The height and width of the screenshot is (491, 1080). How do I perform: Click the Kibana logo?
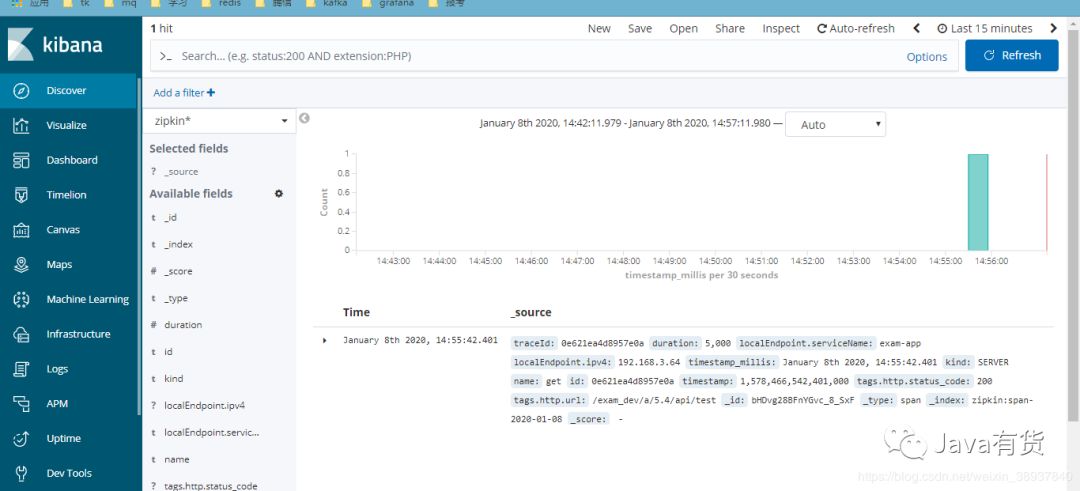pyautogui.click(x=55, y=45)
